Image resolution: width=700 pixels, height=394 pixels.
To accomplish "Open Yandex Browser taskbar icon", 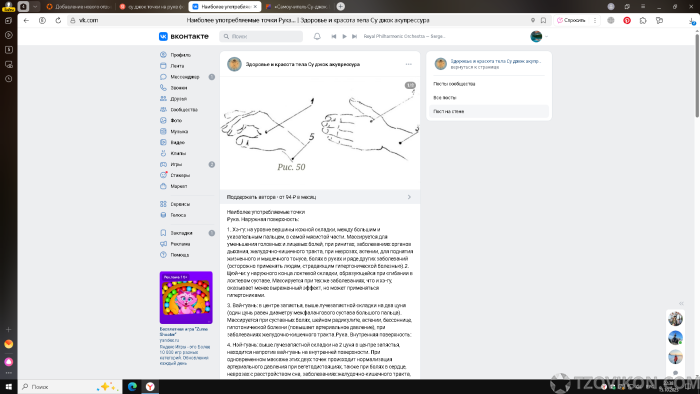I will [x=150, y=386].
